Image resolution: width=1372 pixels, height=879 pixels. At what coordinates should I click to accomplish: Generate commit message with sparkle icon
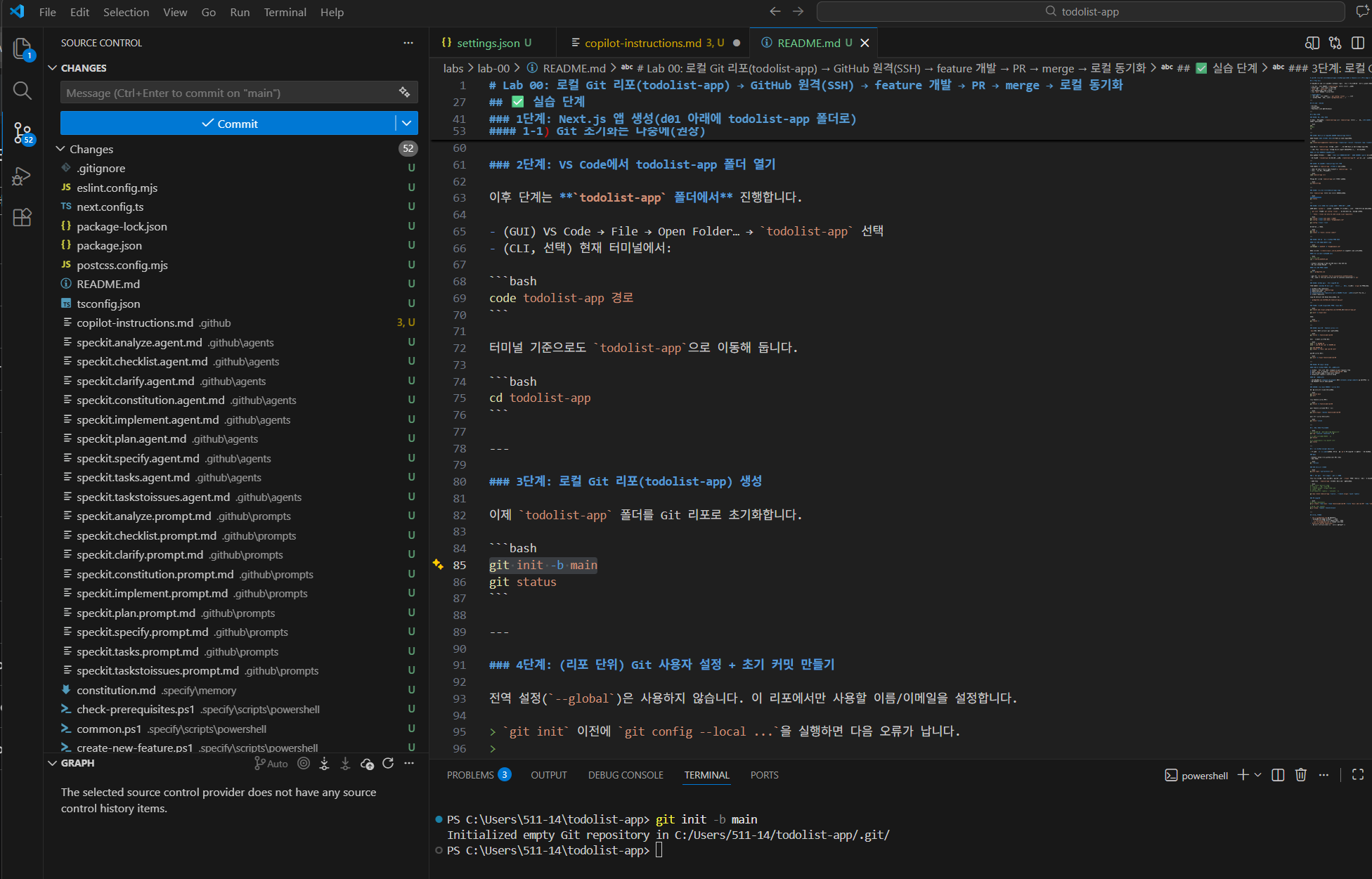tap(404, 92)
